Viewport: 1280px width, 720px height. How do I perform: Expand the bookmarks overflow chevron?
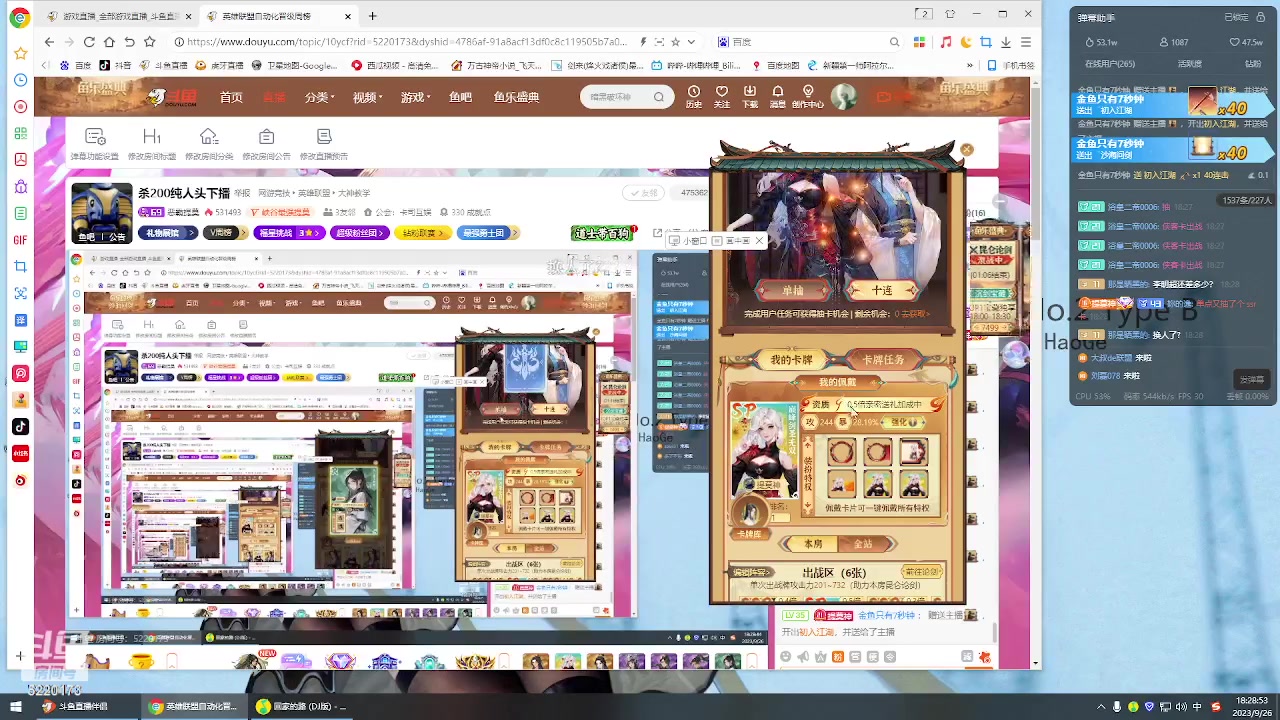(x=970, y=66)
